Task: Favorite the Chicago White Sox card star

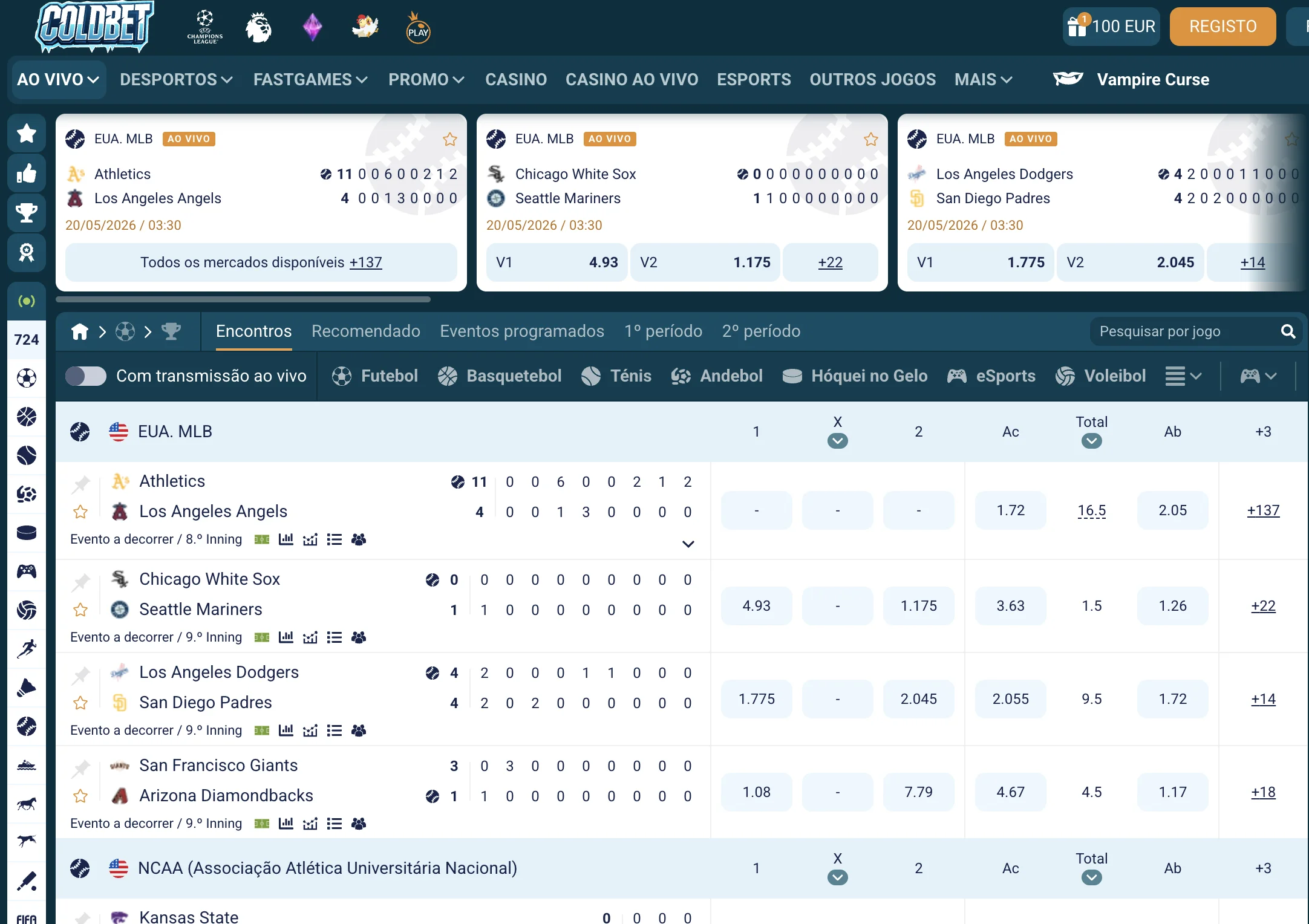Action: [870, 140]
